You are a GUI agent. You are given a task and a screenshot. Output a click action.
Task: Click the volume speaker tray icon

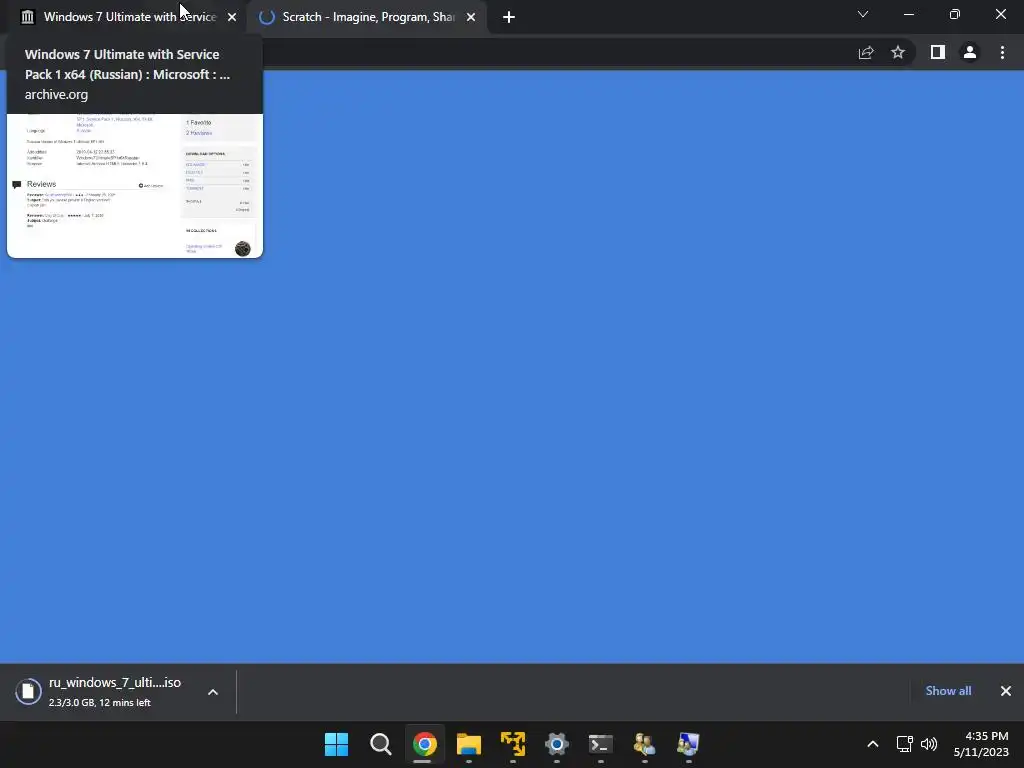(x=929, y=744)
